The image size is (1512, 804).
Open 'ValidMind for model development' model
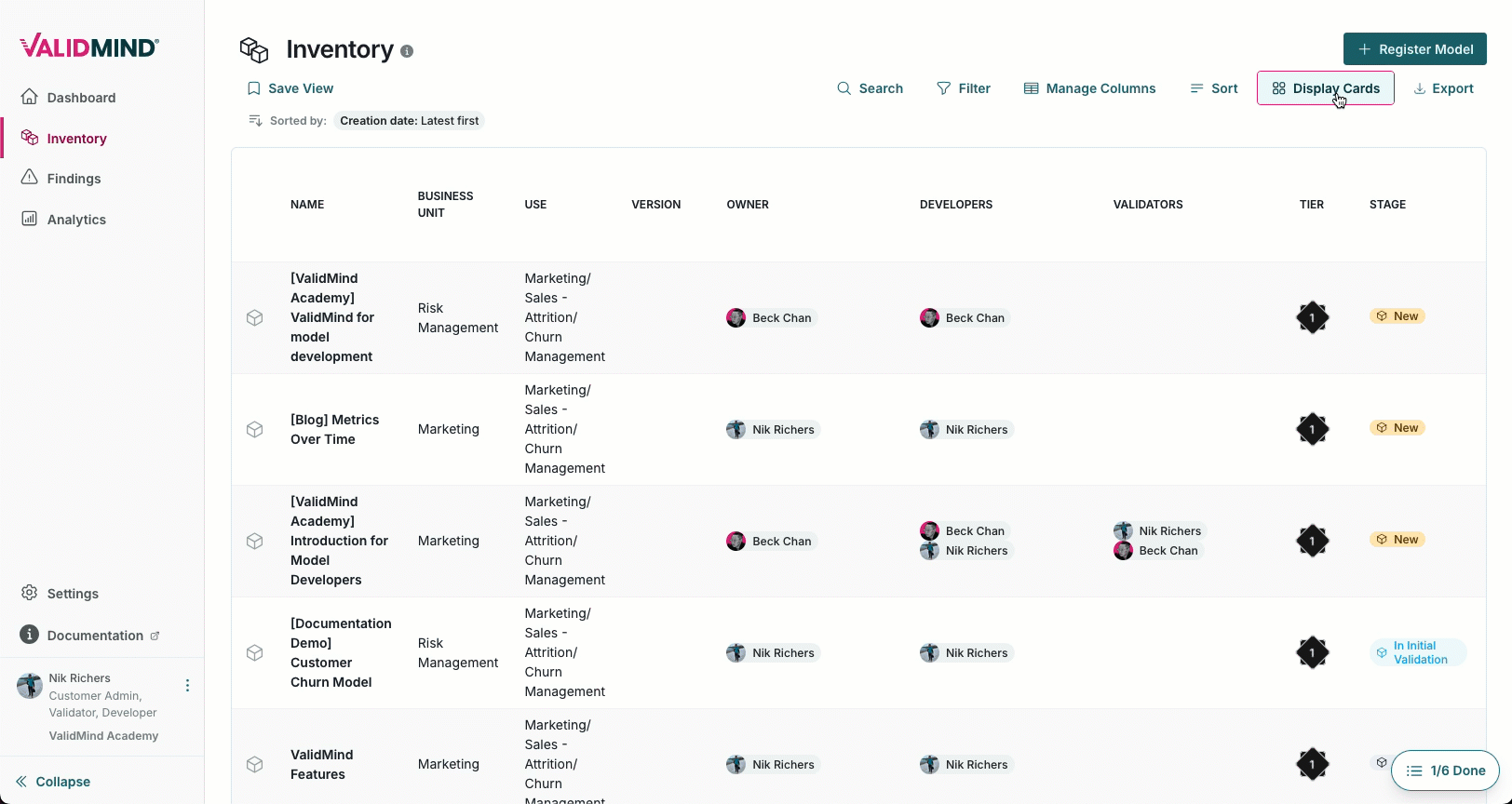click(332, 317)
